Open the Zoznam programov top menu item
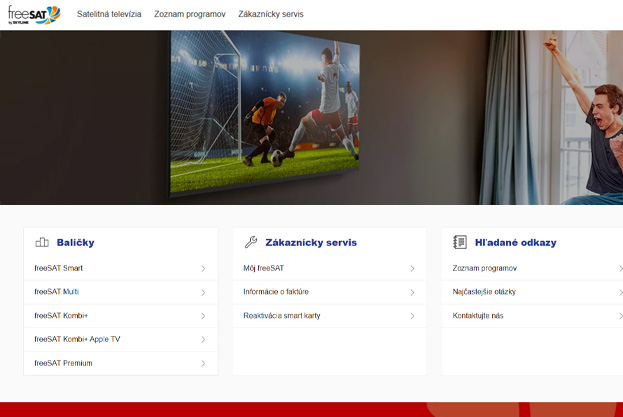Screen dimensions: 623x417 189,15
